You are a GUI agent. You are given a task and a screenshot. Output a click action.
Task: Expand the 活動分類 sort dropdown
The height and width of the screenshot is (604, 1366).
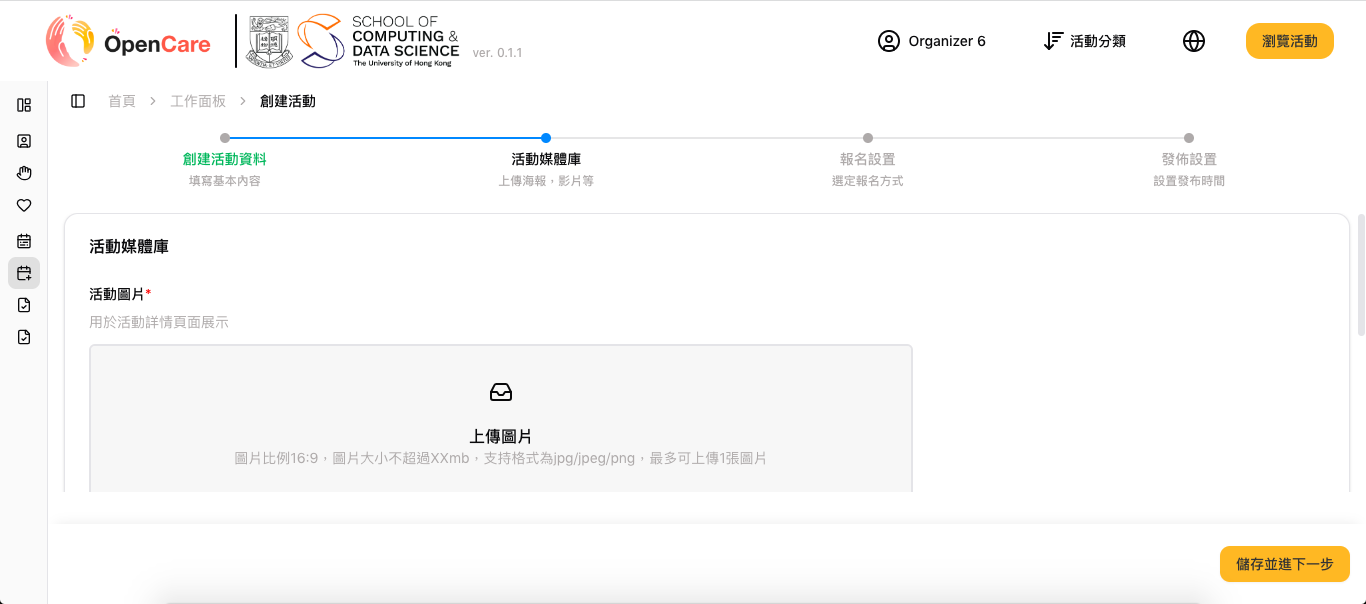pyautogui.click(x=1084, y=41)
